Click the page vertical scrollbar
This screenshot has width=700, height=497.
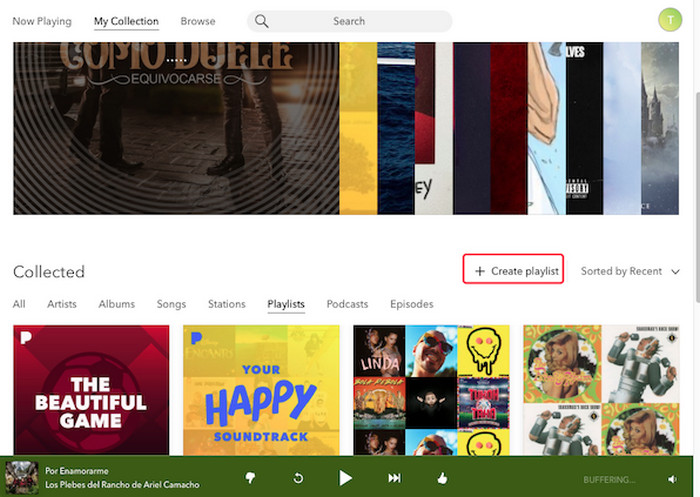[x=697, y=196]
